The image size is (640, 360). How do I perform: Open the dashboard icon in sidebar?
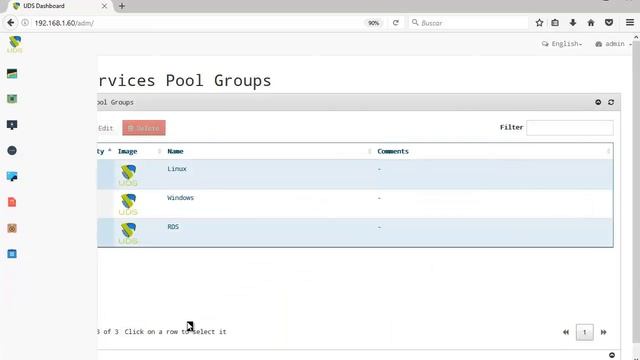[x=12, y=73]
